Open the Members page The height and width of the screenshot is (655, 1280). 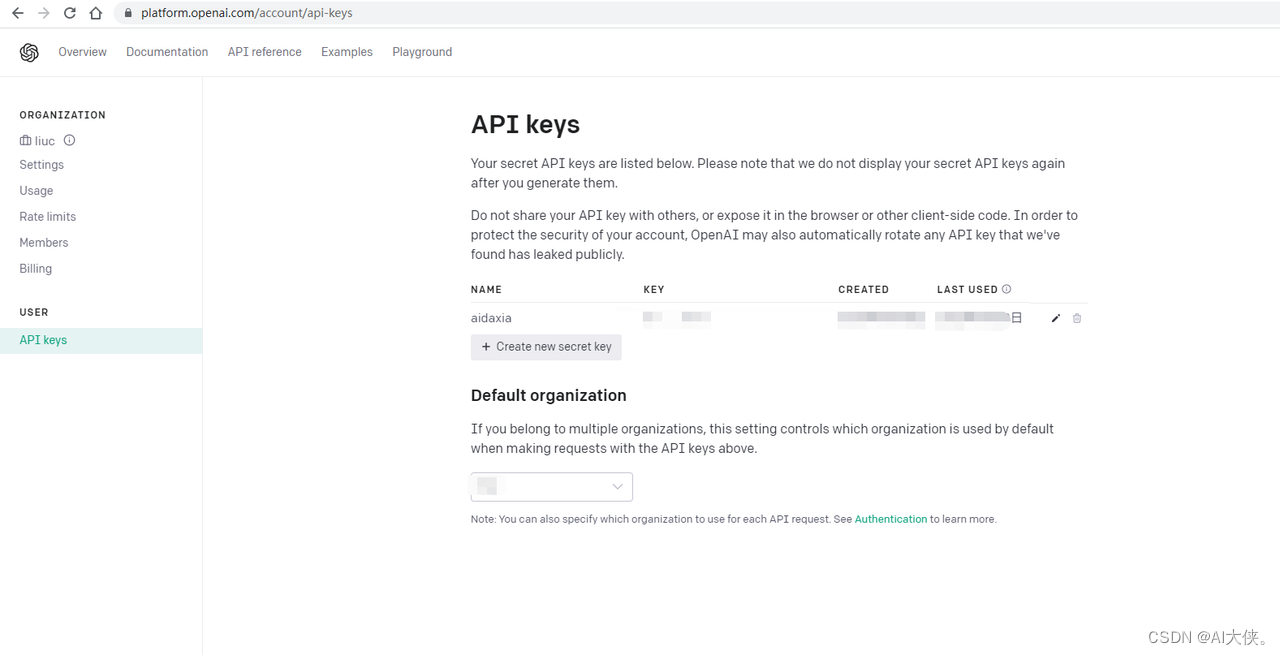point(44,243)
